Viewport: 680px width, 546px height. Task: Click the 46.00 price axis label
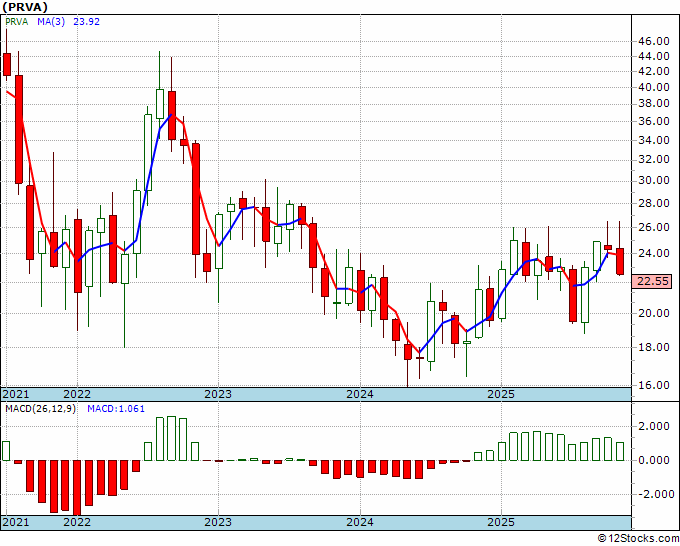[654, 42]
